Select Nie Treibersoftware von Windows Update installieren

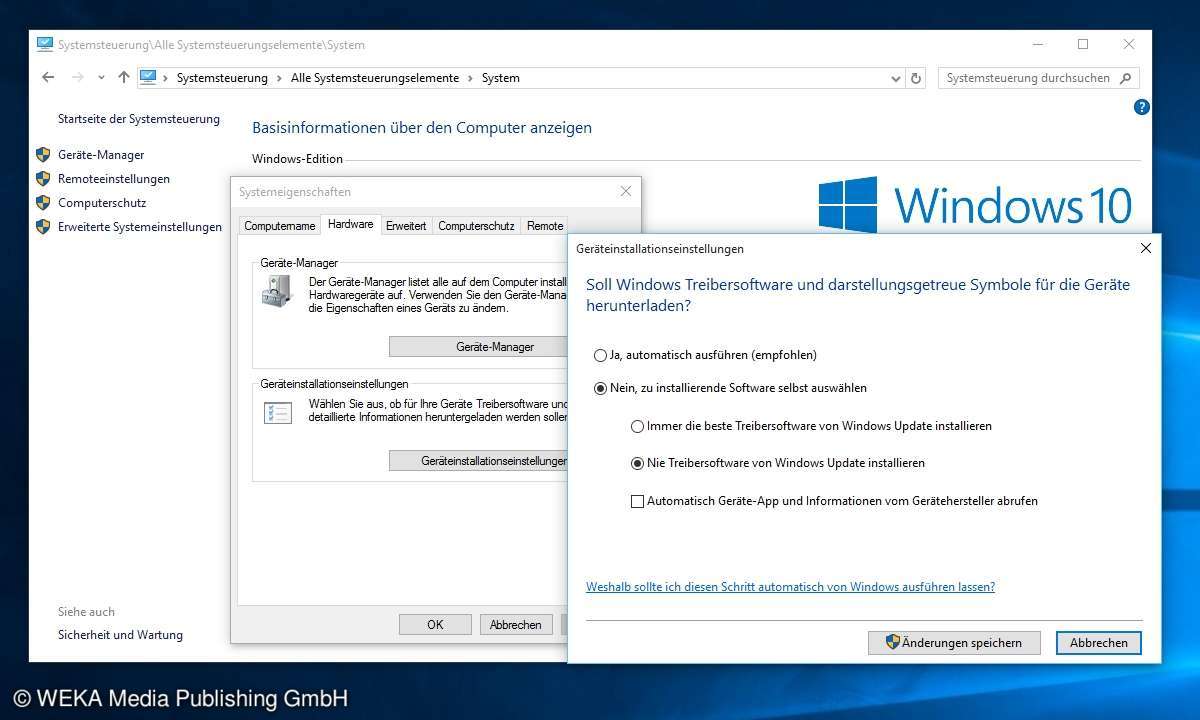(777, 463)
